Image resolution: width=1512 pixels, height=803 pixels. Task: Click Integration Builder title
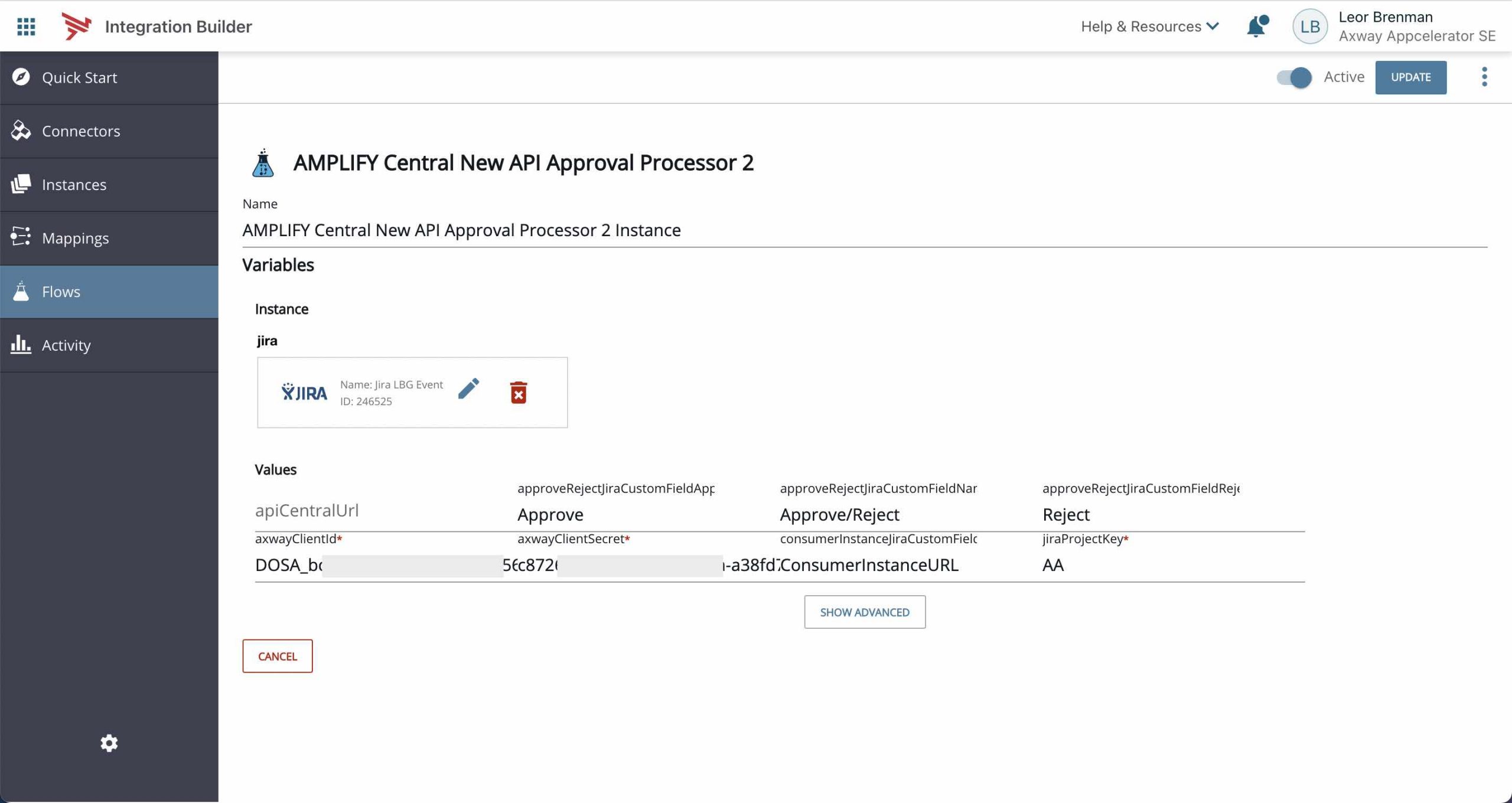click(178, 27)
